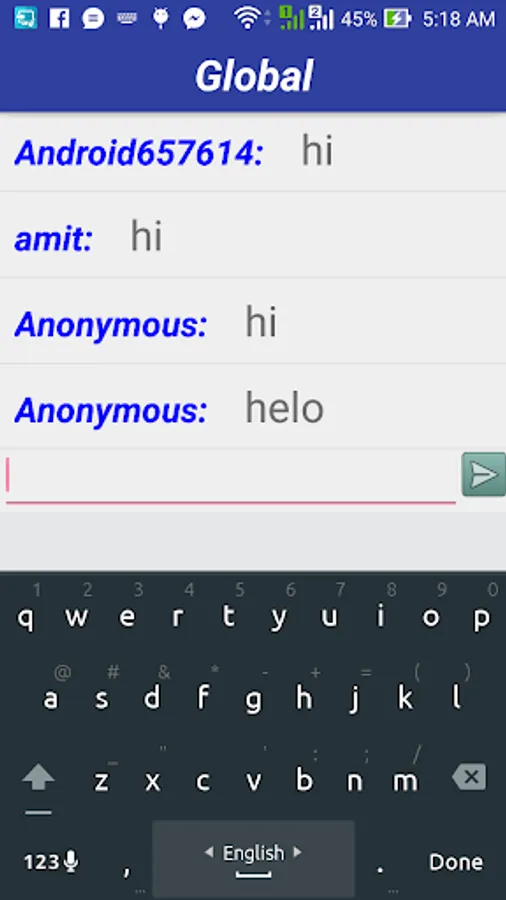The width and height of the screenshot is (506, 900).
Task: Open Facebook notification in status bar
Action: [59, 19]
